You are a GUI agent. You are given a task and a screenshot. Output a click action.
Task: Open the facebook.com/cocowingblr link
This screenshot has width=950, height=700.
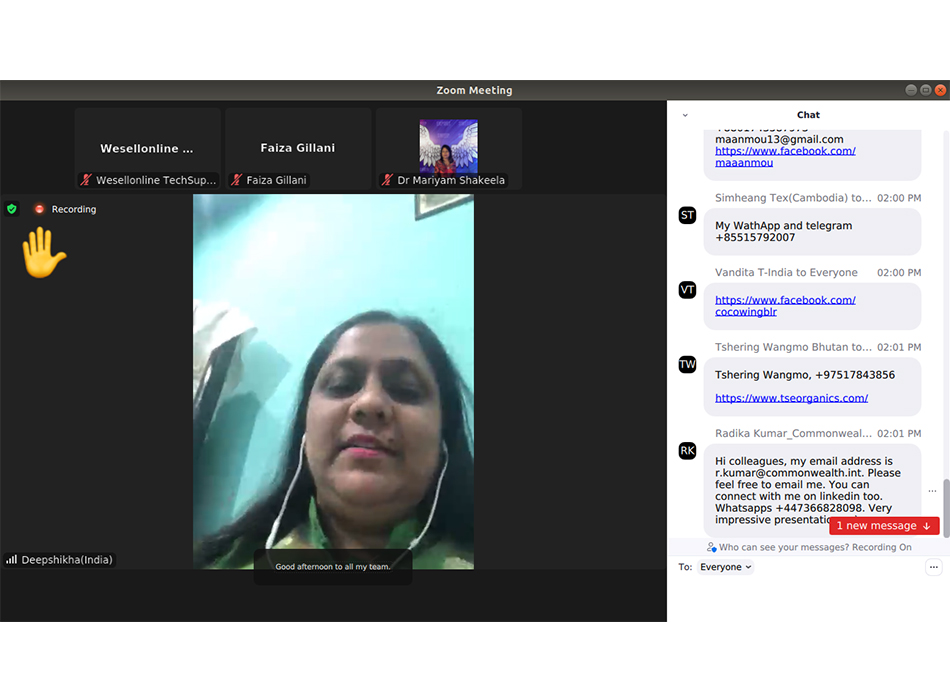[x=785, y=306]
